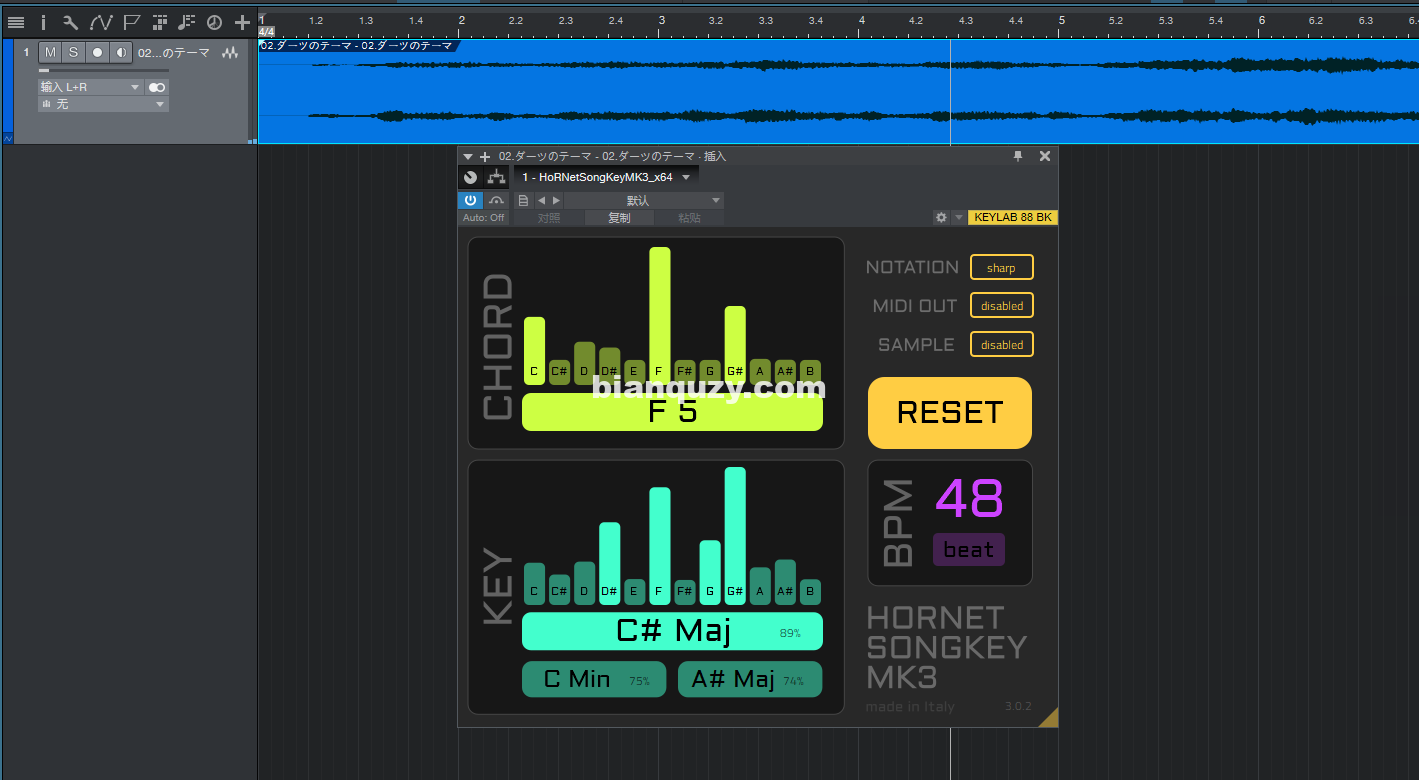Click the 对照 compare button

[x=549, y=217]
